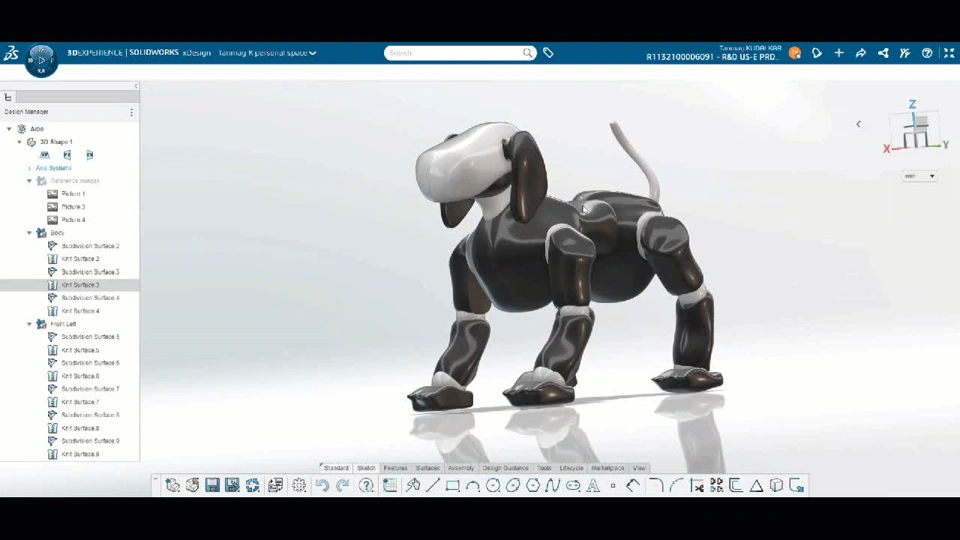The height and width of the screenshot is (540, 960).
Task: Select the Text sketch tool
Action: click(593, 486)
